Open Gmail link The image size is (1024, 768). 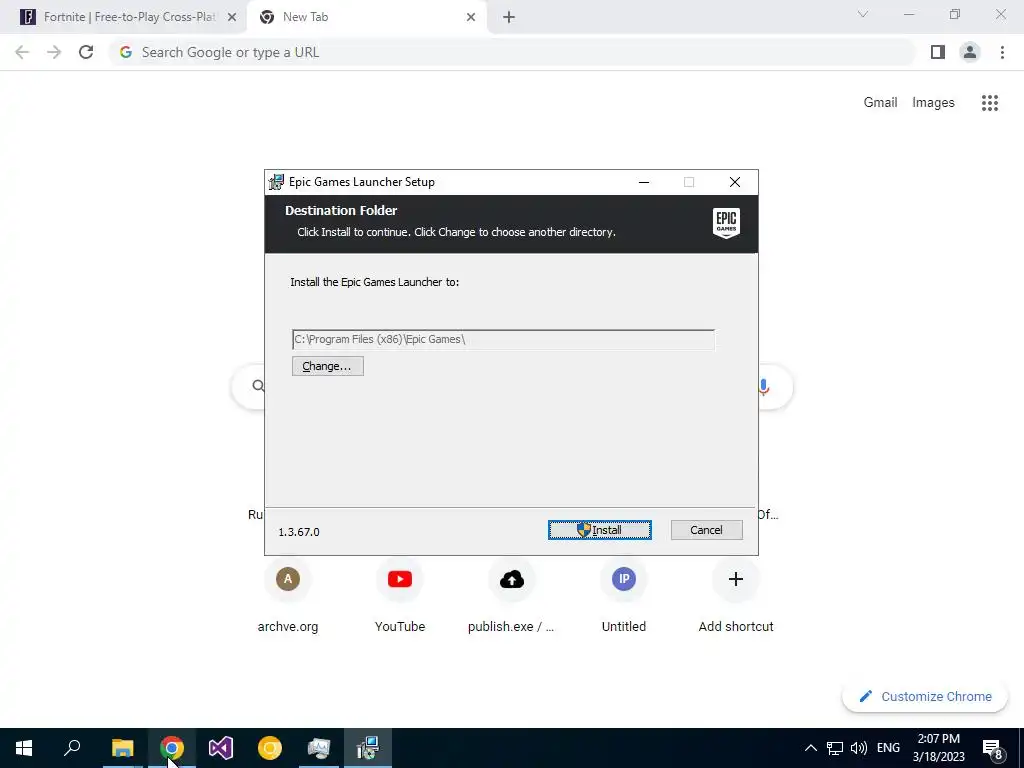tap(880, 103)
